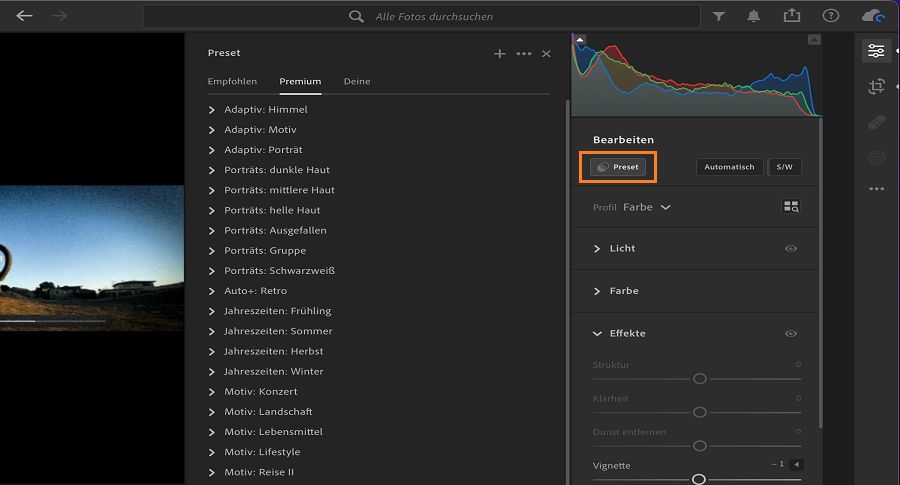Click the Preset button

618,167
